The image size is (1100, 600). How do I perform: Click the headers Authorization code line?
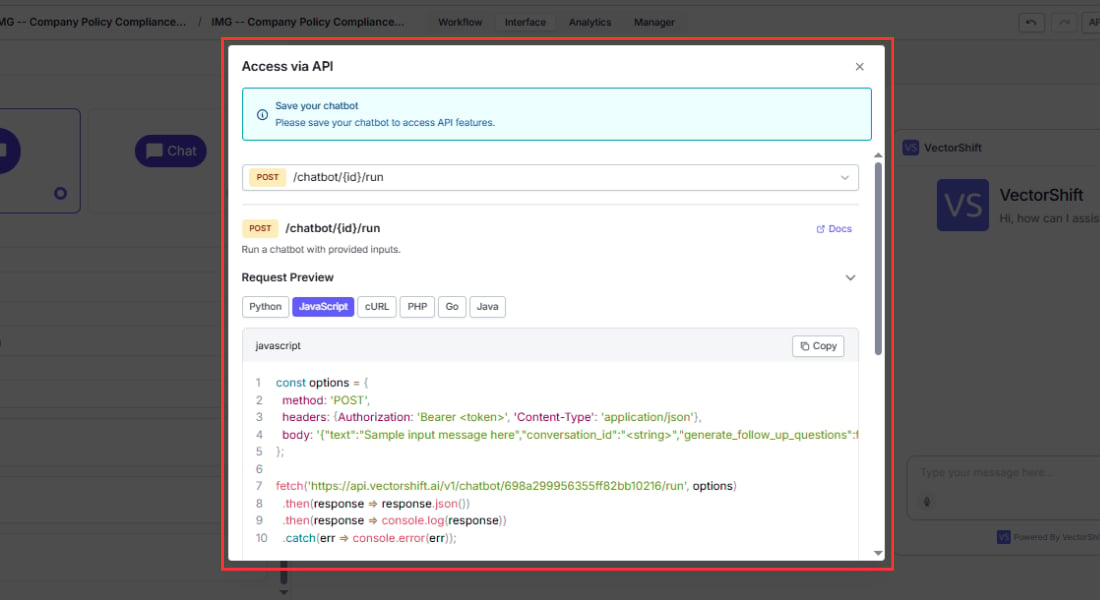click(x=491, y=418)
